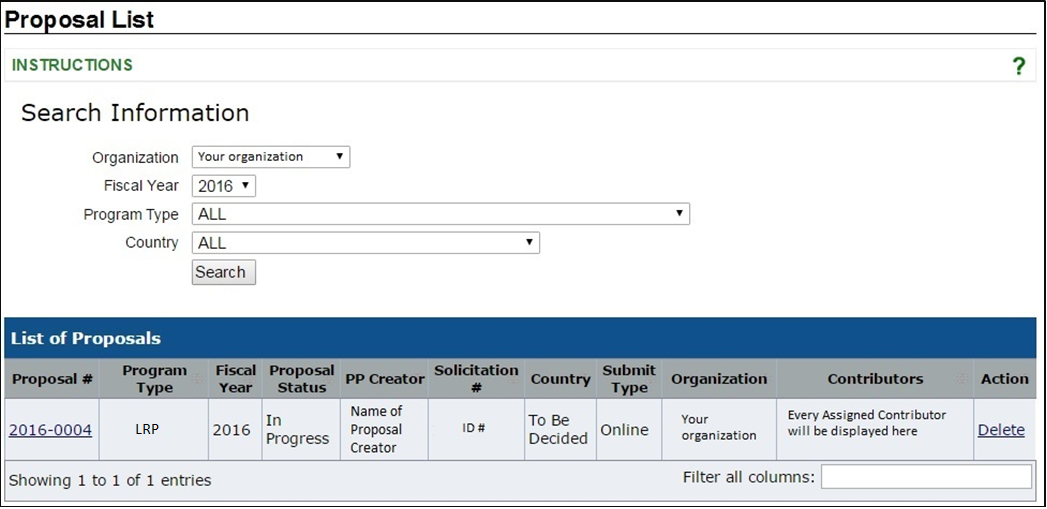1047x509 pixels.
Task: Sort by Country column header
Action: [560, 379]
